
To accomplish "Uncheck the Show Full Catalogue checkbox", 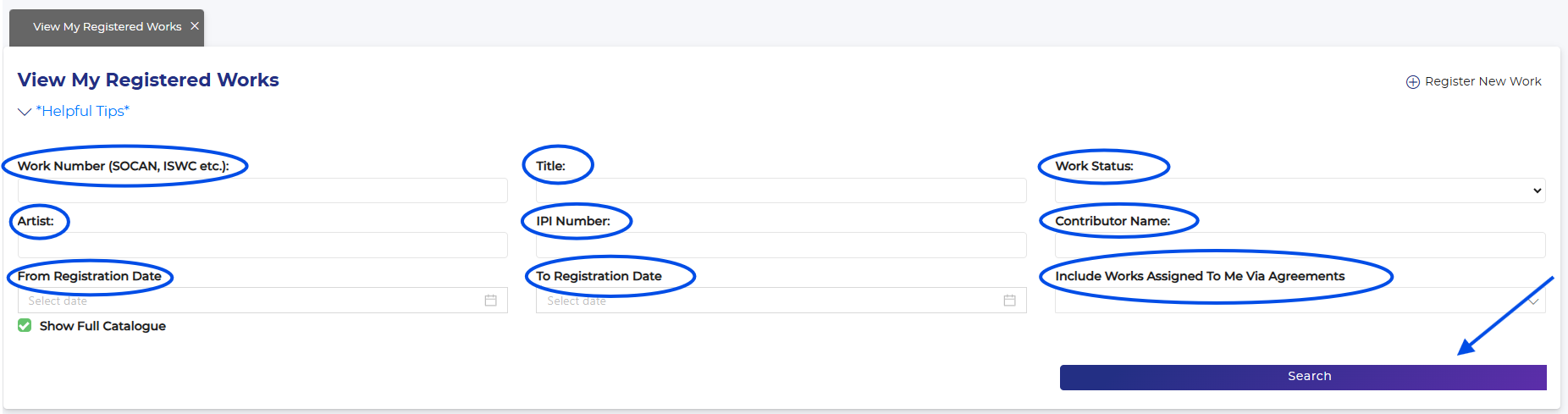I will tap(25, 326).
